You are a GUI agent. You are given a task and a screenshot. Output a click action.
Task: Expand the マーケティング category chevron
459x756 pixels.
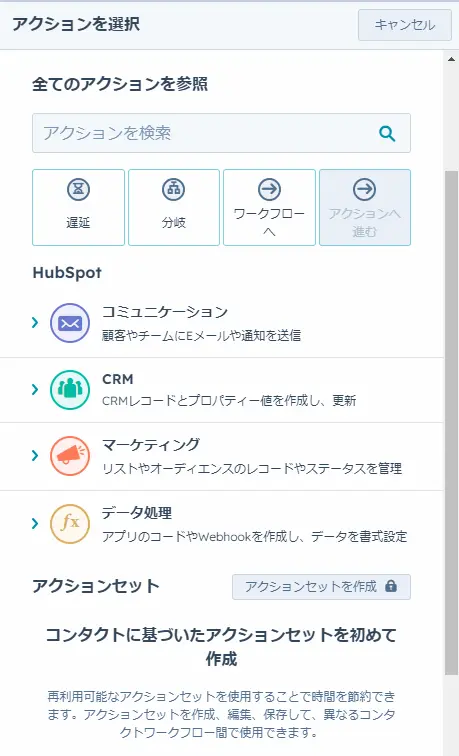coord(35,455)
